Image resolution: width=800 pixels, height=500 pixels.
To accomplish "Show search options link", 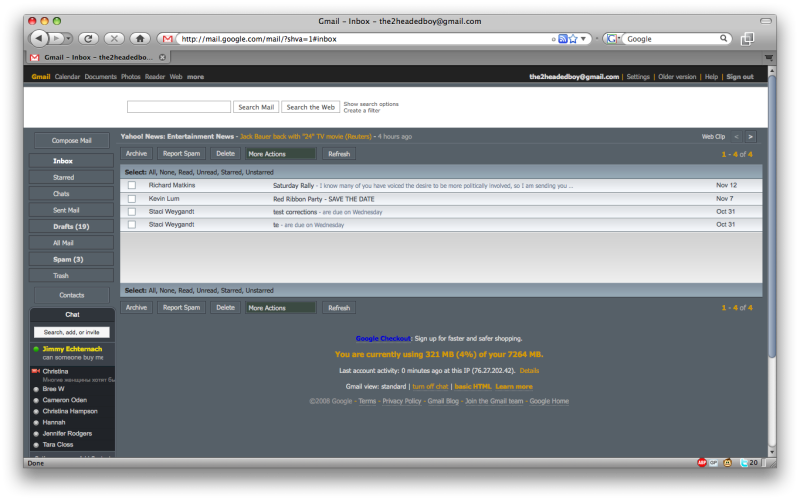I will click(371, 104).
